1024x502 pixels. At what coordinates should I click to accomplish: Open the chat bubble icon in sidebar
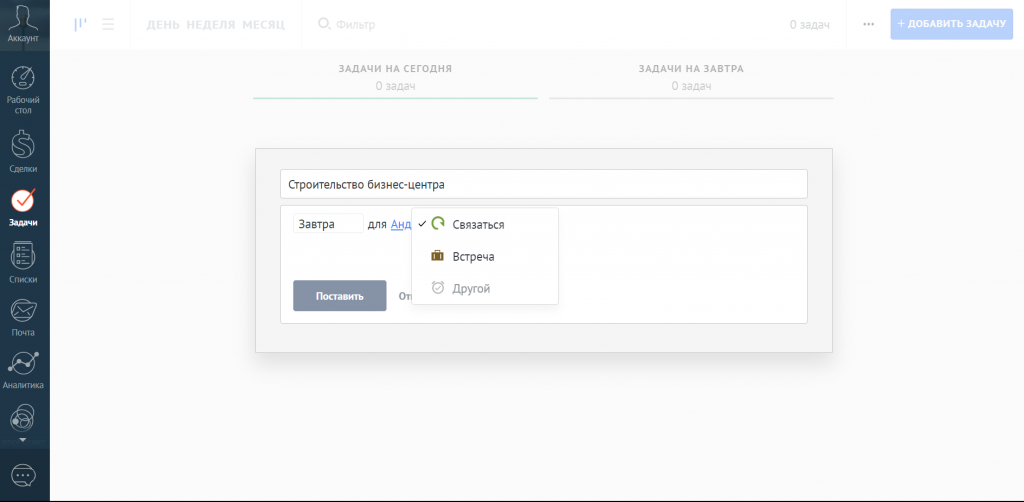click(x=24, y=475)
